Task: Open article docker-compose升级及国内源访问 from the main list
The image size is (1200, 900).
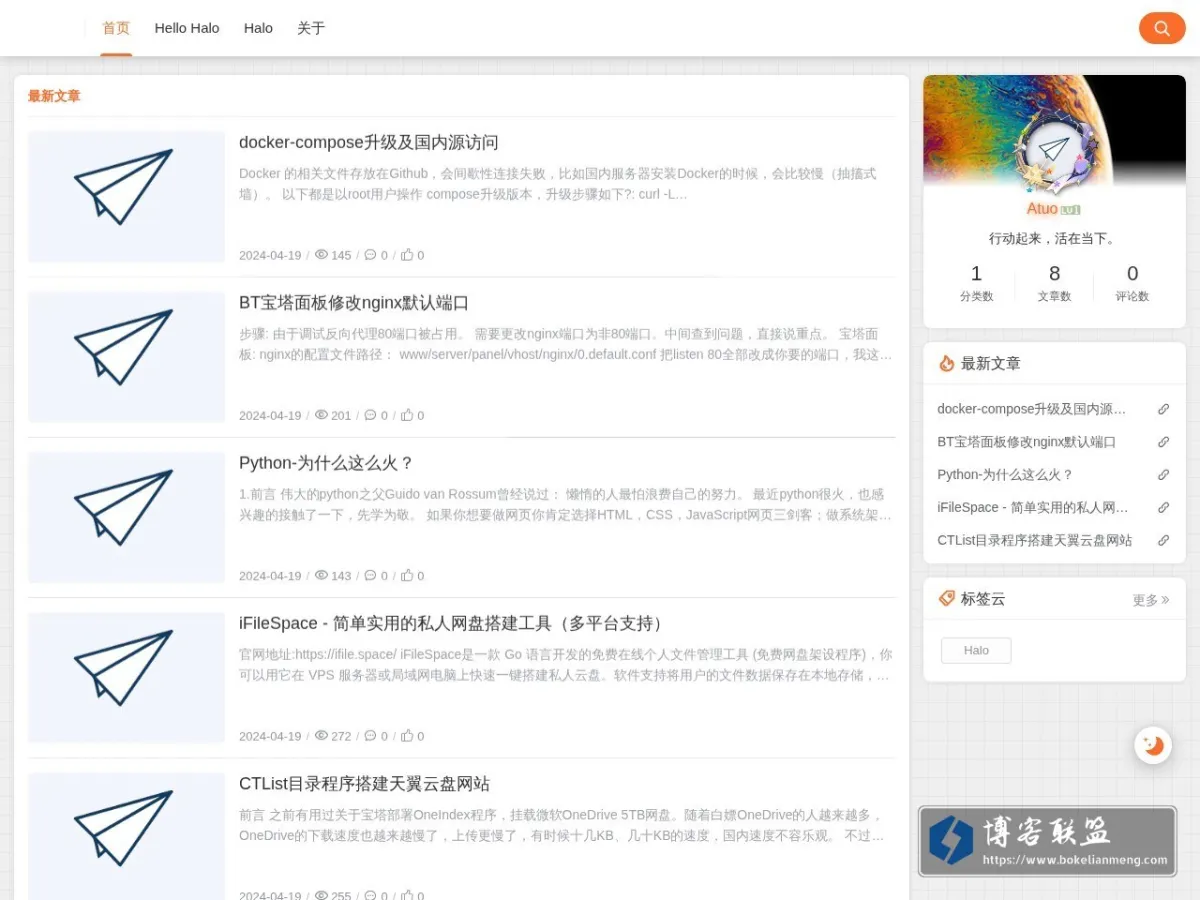Action: [x=368, y=142]
